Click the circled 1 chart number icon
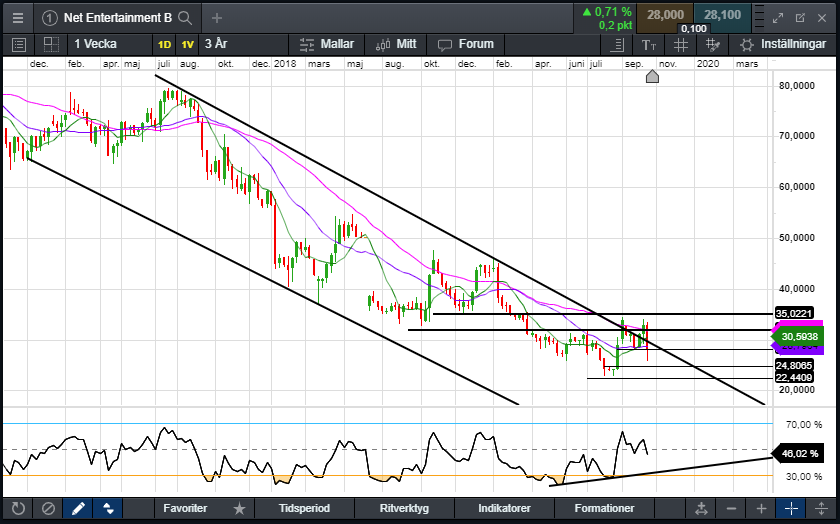This screenshot has width=840, height=524. (49, 18)
